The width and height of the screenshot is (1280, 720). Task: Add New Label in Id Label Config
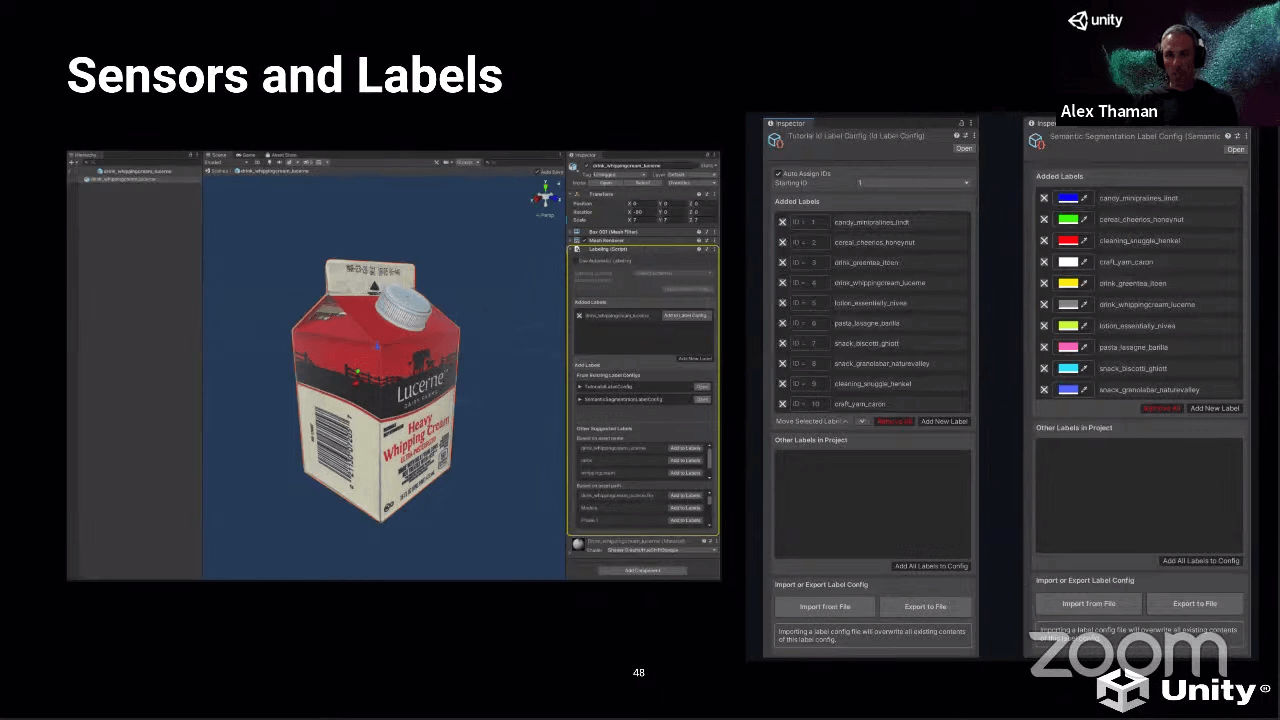pos(944,421)
